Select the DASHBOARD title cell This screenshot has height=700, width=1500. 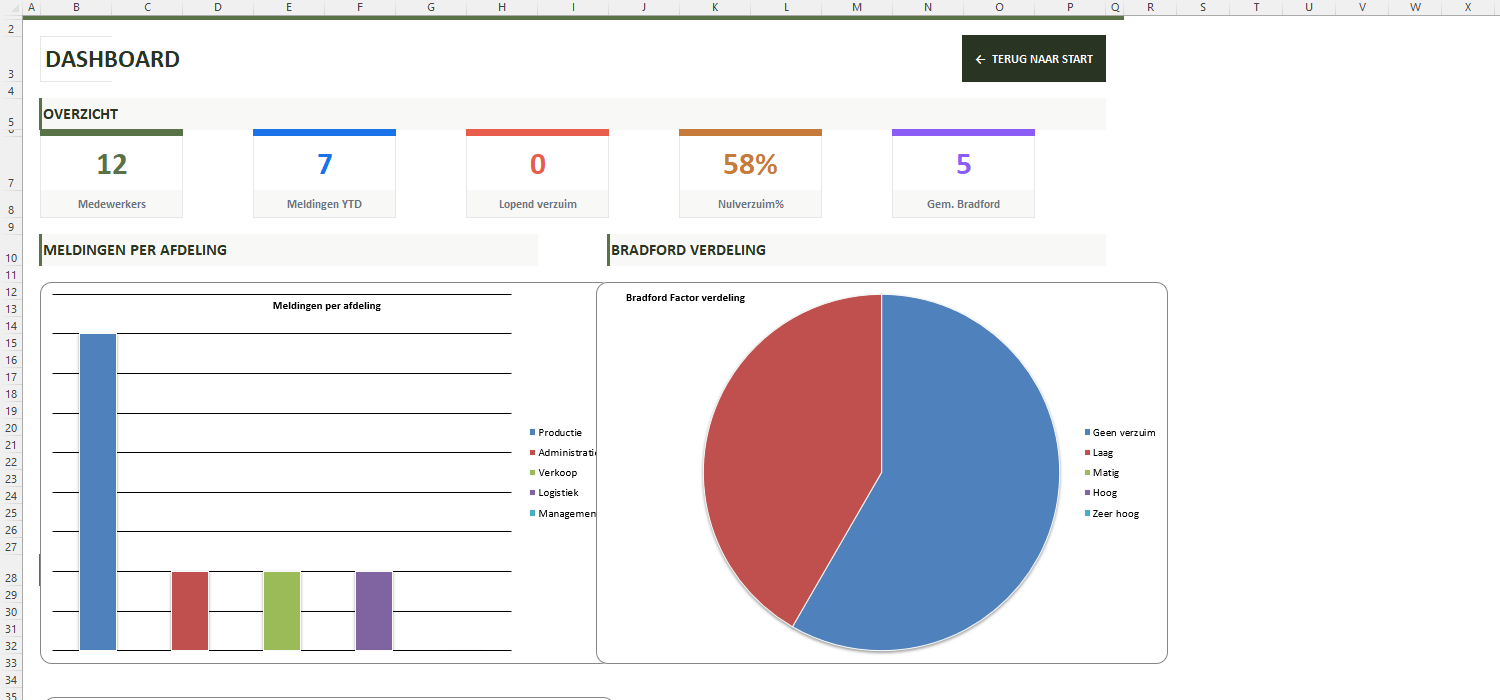click(x=113, y=59)
